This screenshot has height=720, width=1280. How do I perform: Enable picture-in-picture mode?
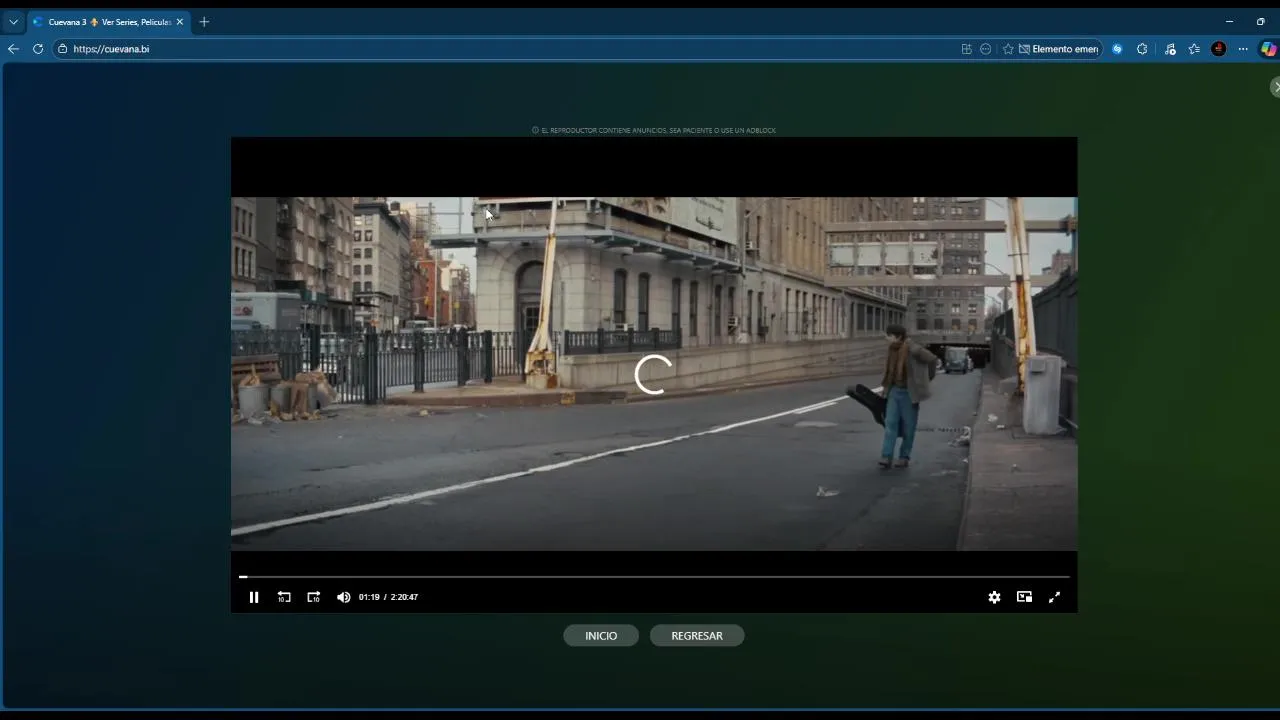[1024, 597]
